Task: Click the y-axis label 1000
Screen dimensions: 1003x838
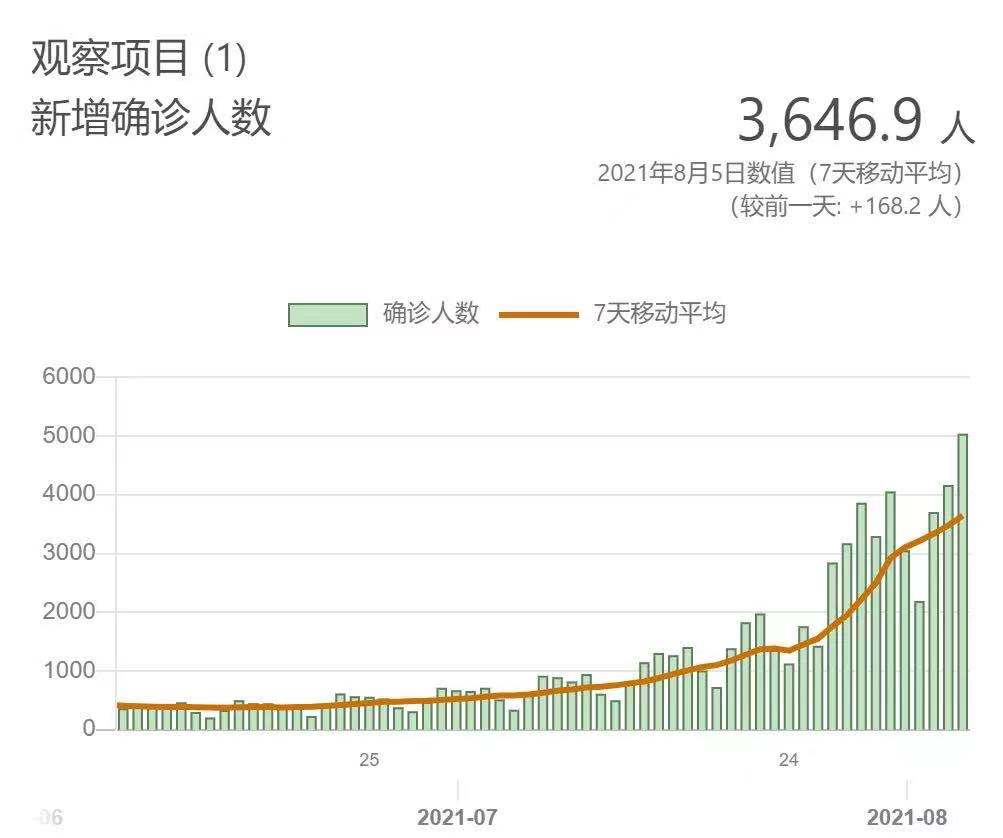Action: (68, 670)
